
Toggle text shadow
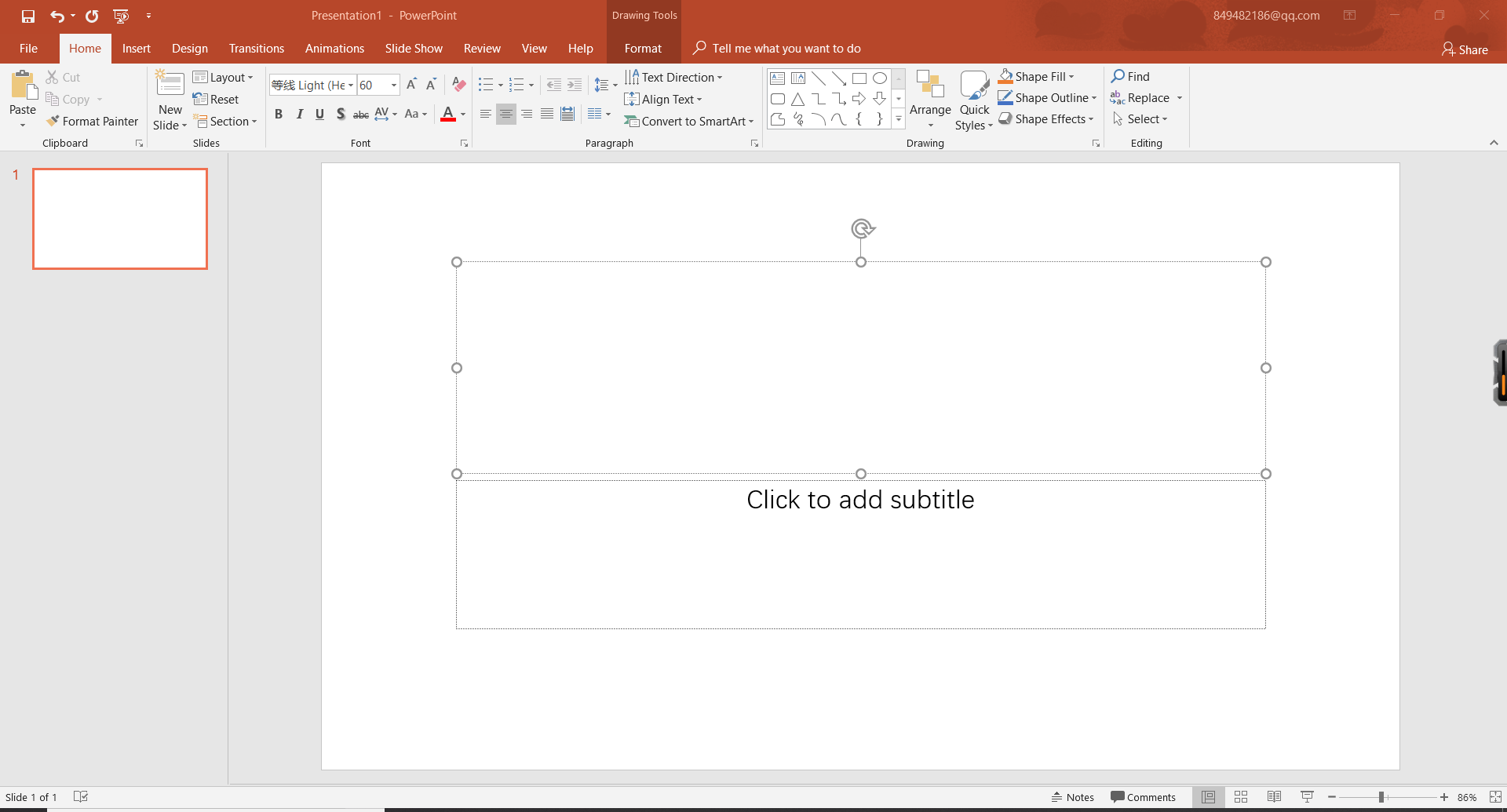pos(340,115)
